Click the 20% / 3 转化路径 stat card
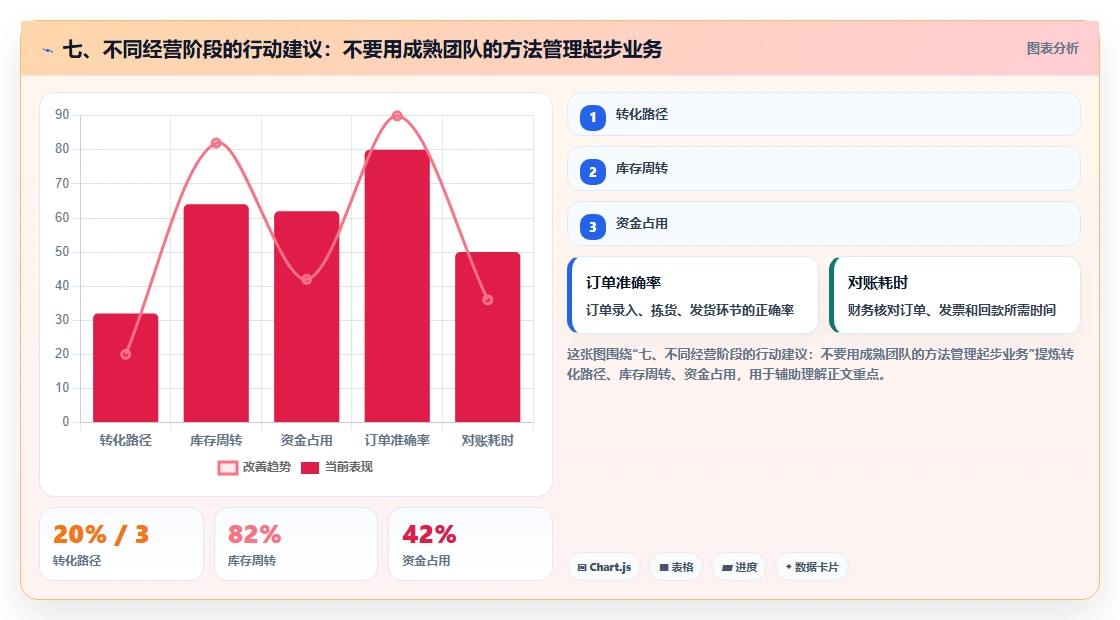The image size is (1120, 620). click(x=121, y=544)
